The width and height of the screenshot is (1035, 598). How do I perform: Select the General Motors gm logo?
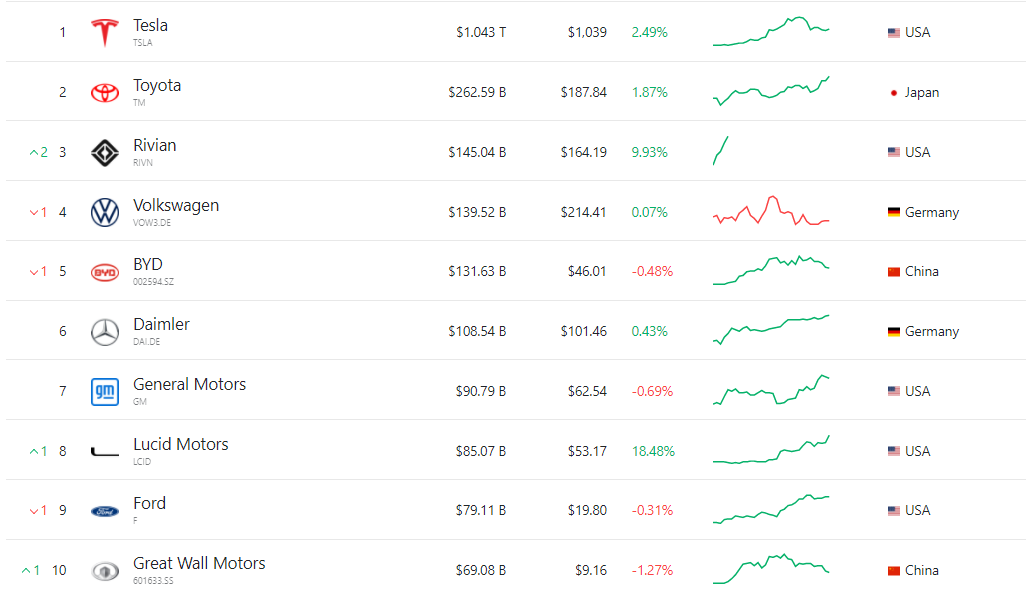[104, 391]
